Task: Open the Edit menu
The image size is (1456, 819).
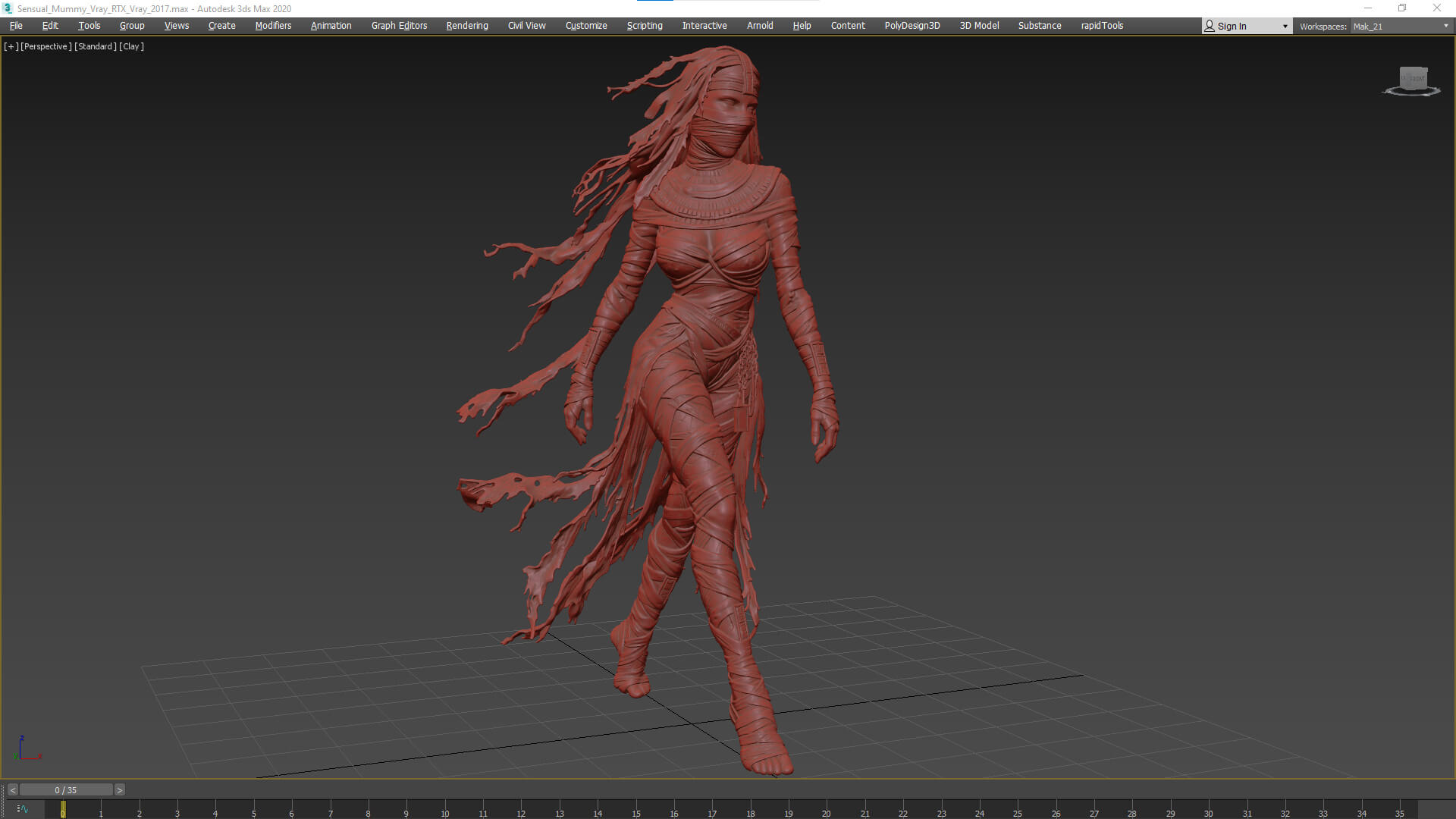Action: 50,26
